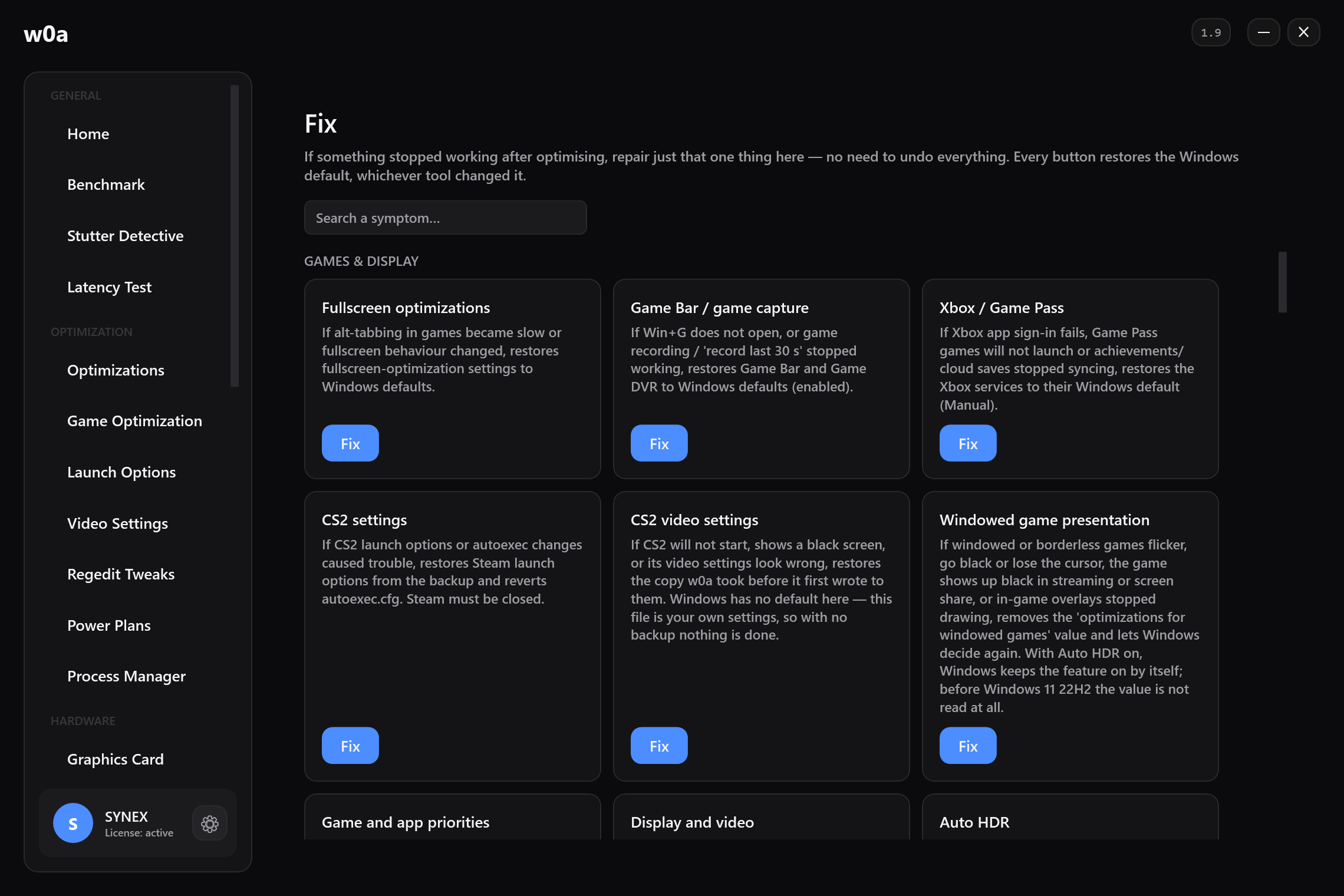Click the HARDWARE sidebar section label
This screenshot has width=1344, height=896.
pos(83,721)
